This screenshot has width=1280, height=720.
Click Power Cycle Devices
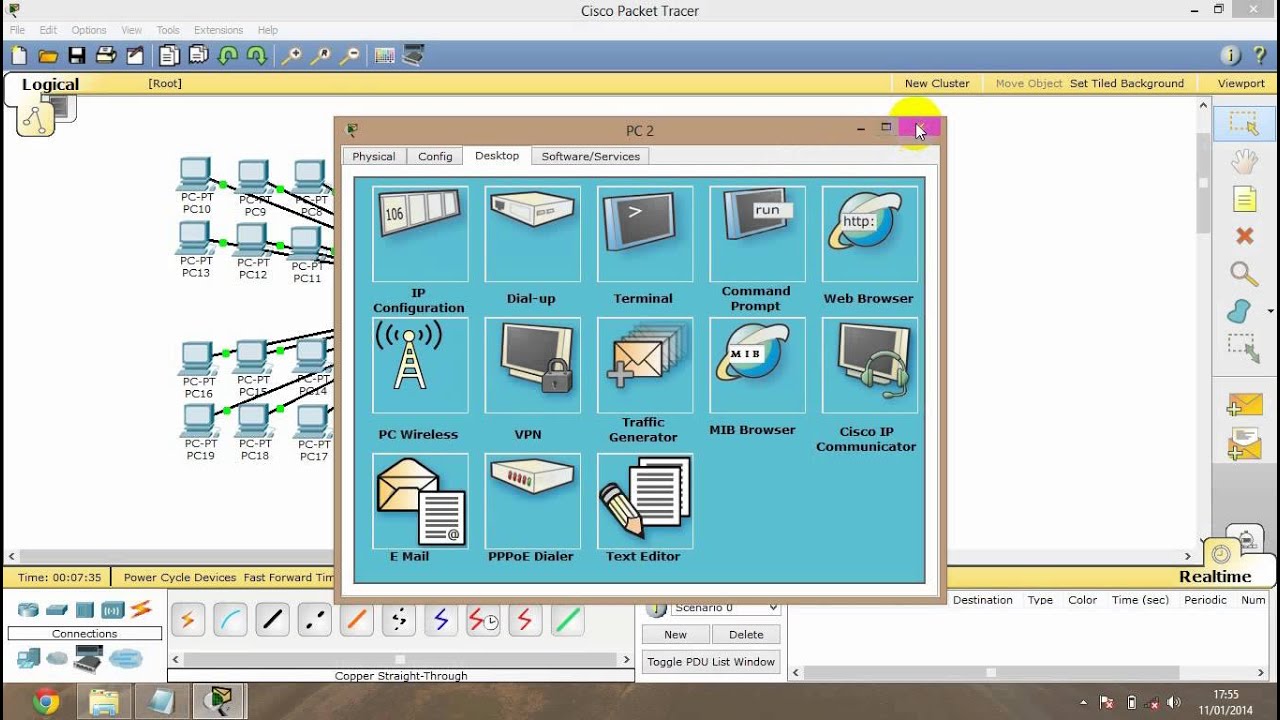(180, 577)
